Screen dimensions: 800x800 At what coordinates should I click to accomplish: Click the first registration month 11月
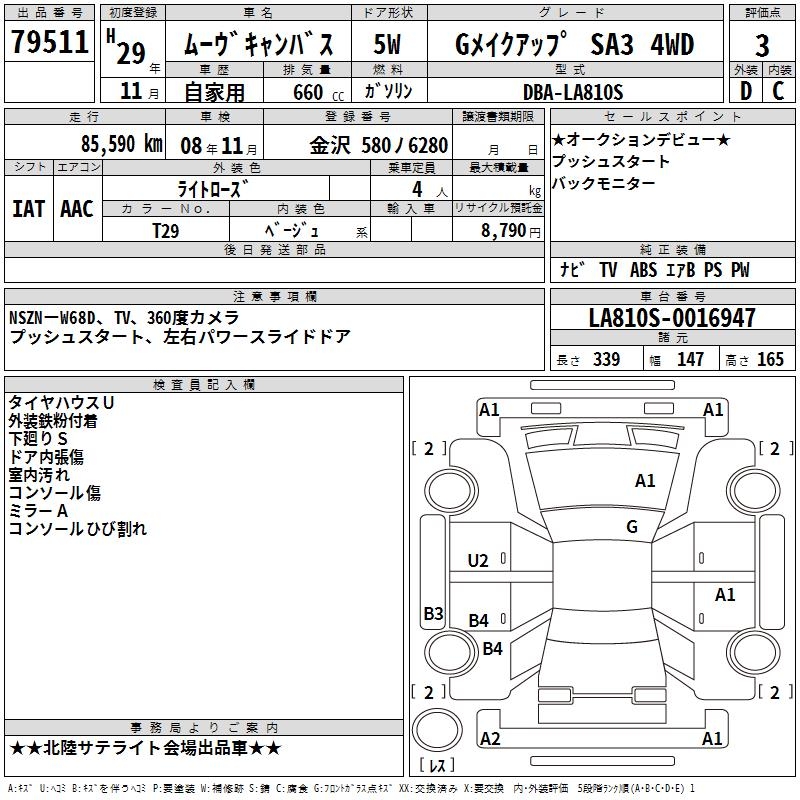tap(139, 91)
